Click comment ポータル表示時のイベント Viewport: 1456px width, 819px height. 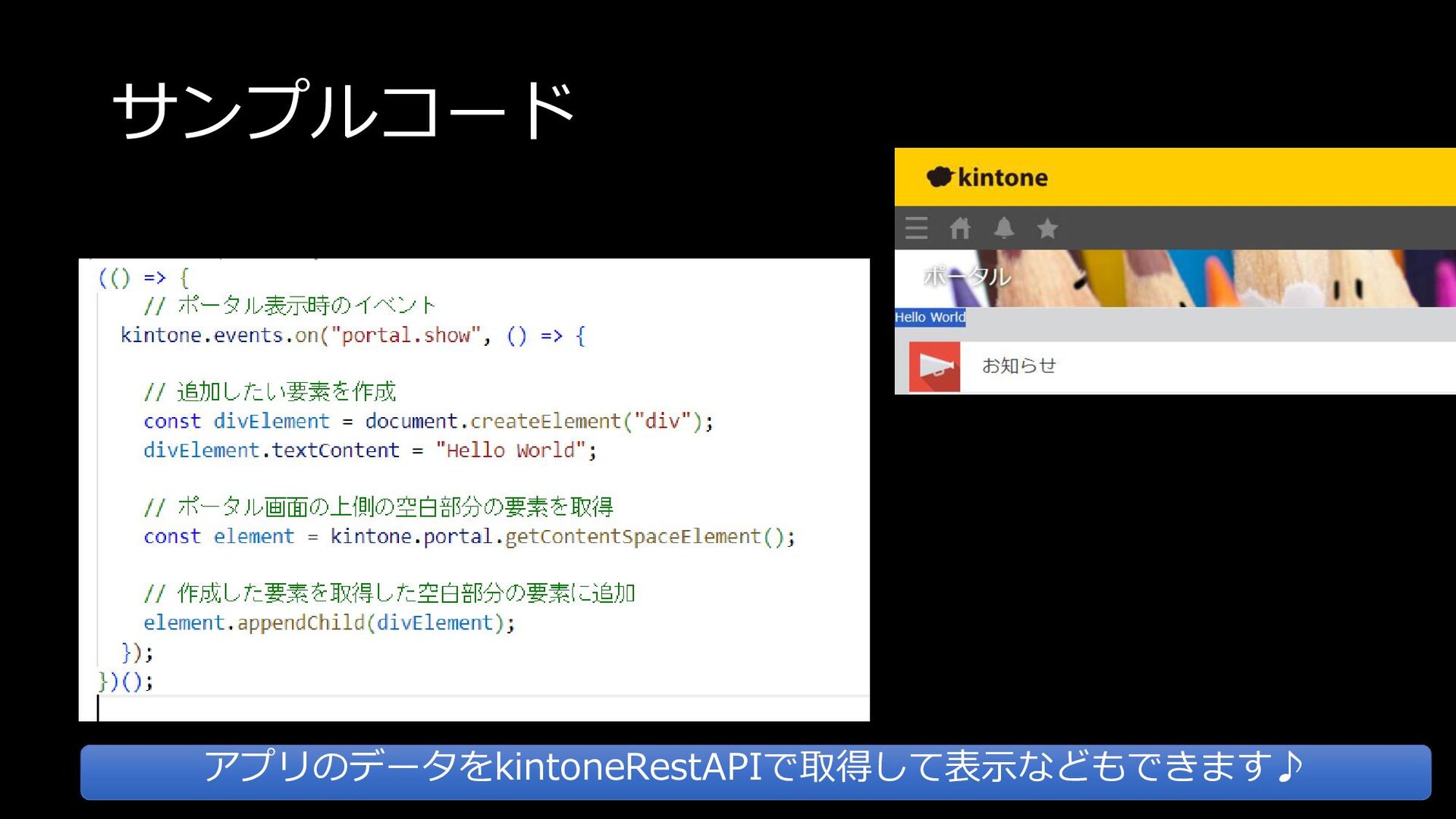[x=290, y=306]
